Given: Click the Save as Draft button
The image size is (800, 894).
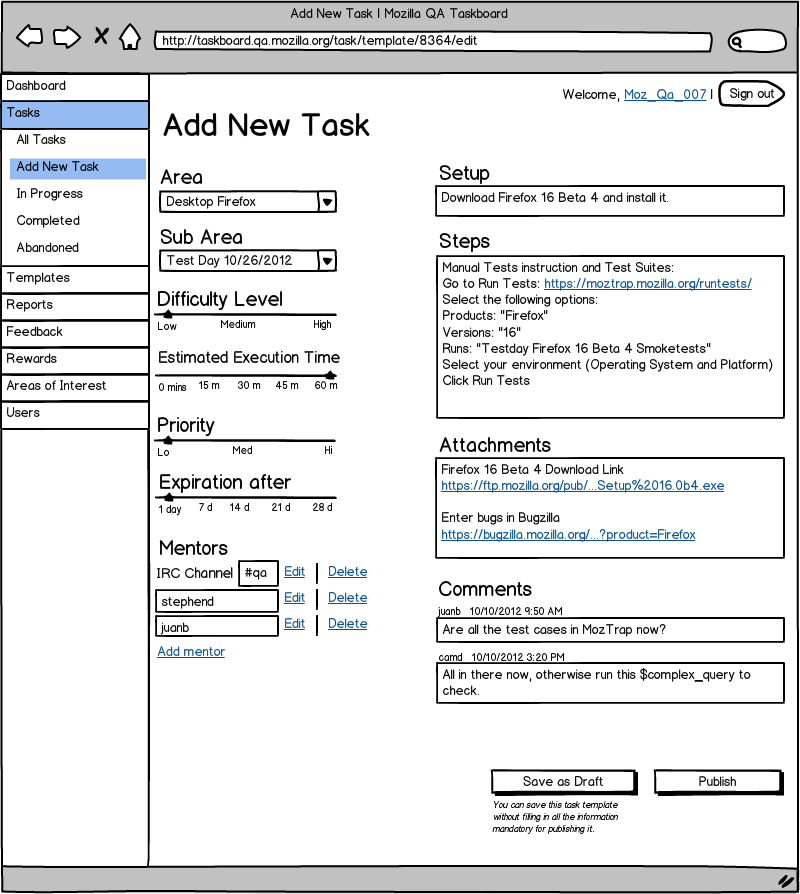Looking at the screenshot, I should (563, 782).
